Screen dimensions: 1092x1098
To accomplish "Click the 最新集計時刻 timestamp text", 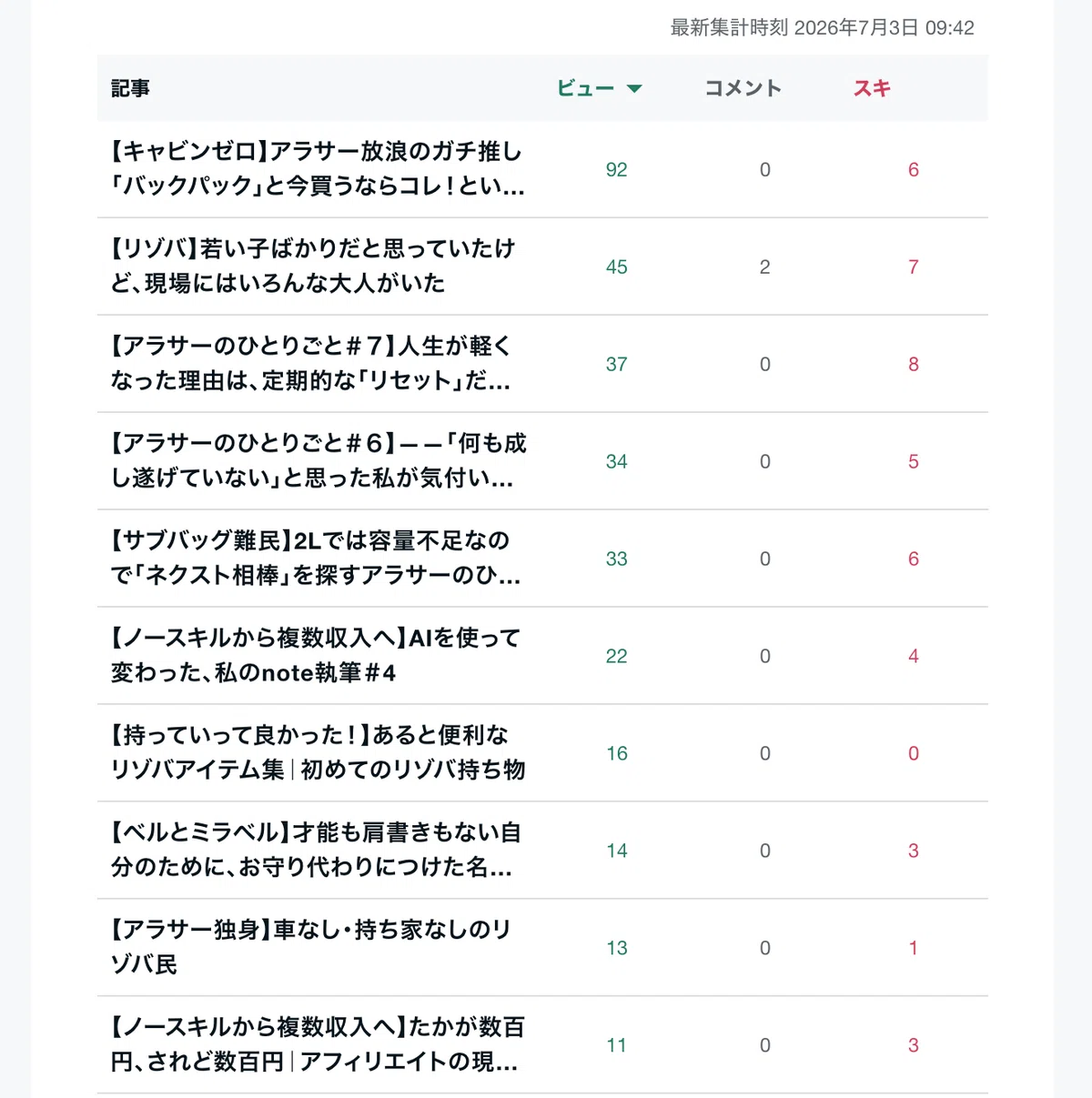I will [x=823, y=27].
